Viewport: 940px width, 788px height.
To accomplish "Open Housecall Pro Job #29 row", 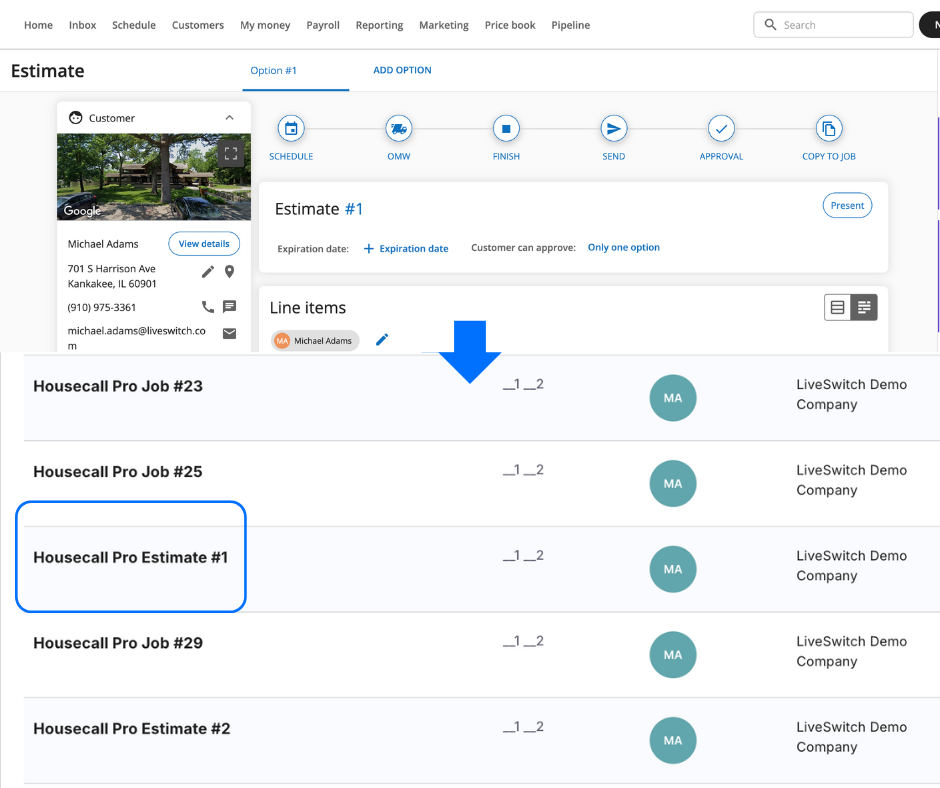I will click(x=481, y=655).
